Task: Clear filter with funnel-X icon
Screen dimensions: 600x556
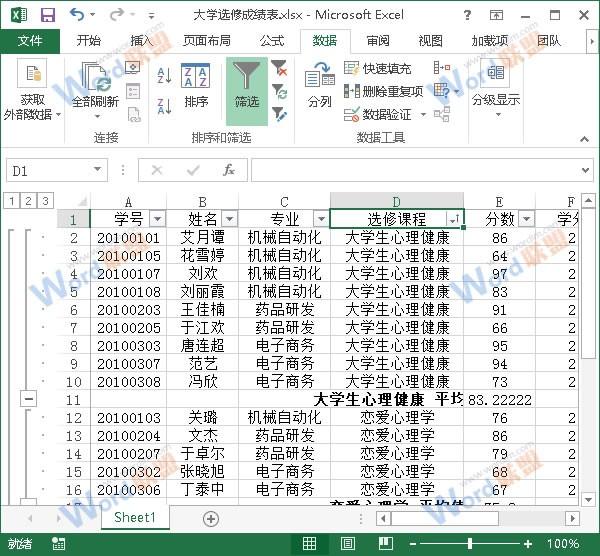Action: click(x=279, y=68)
